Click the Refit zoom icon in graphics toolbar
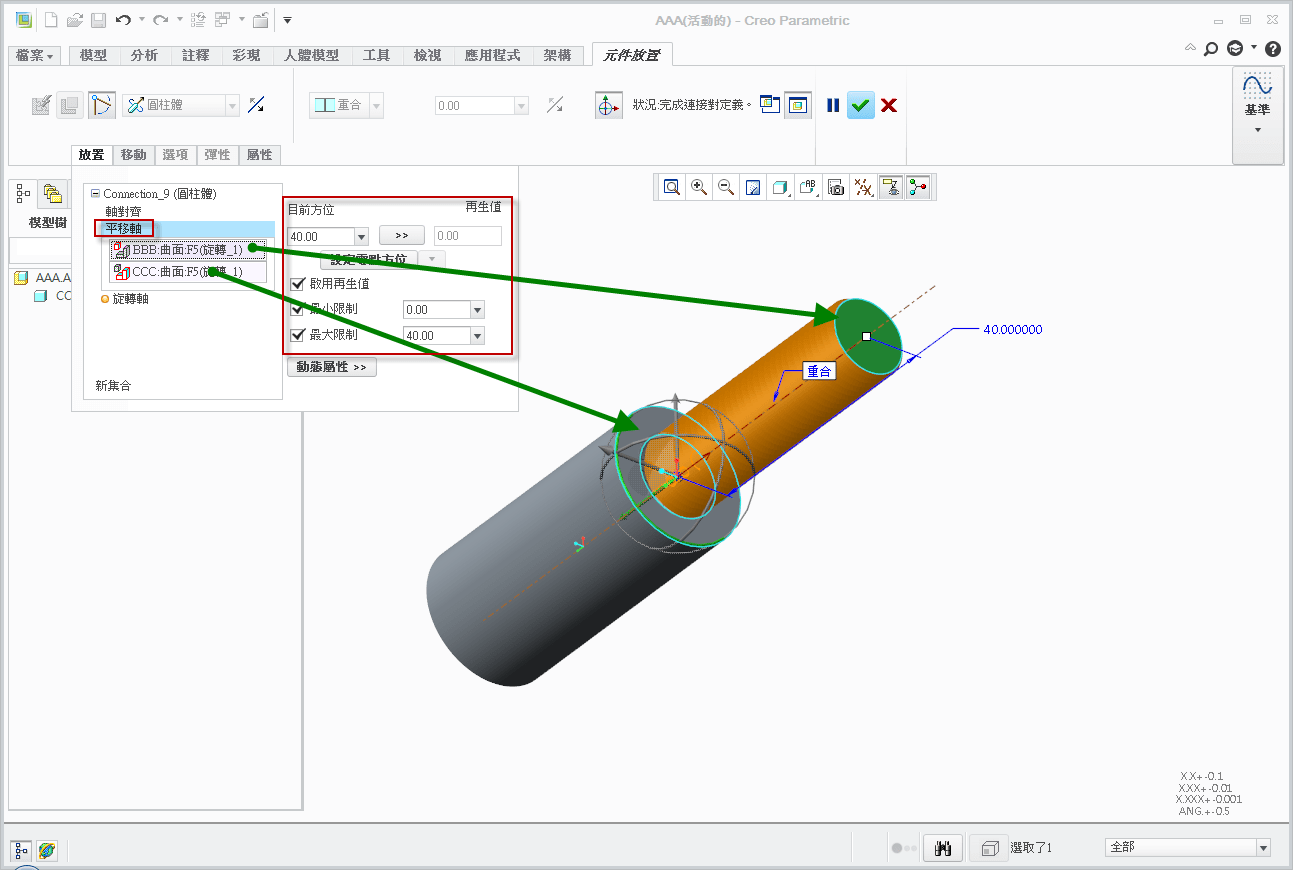 [x=672, y=187]
